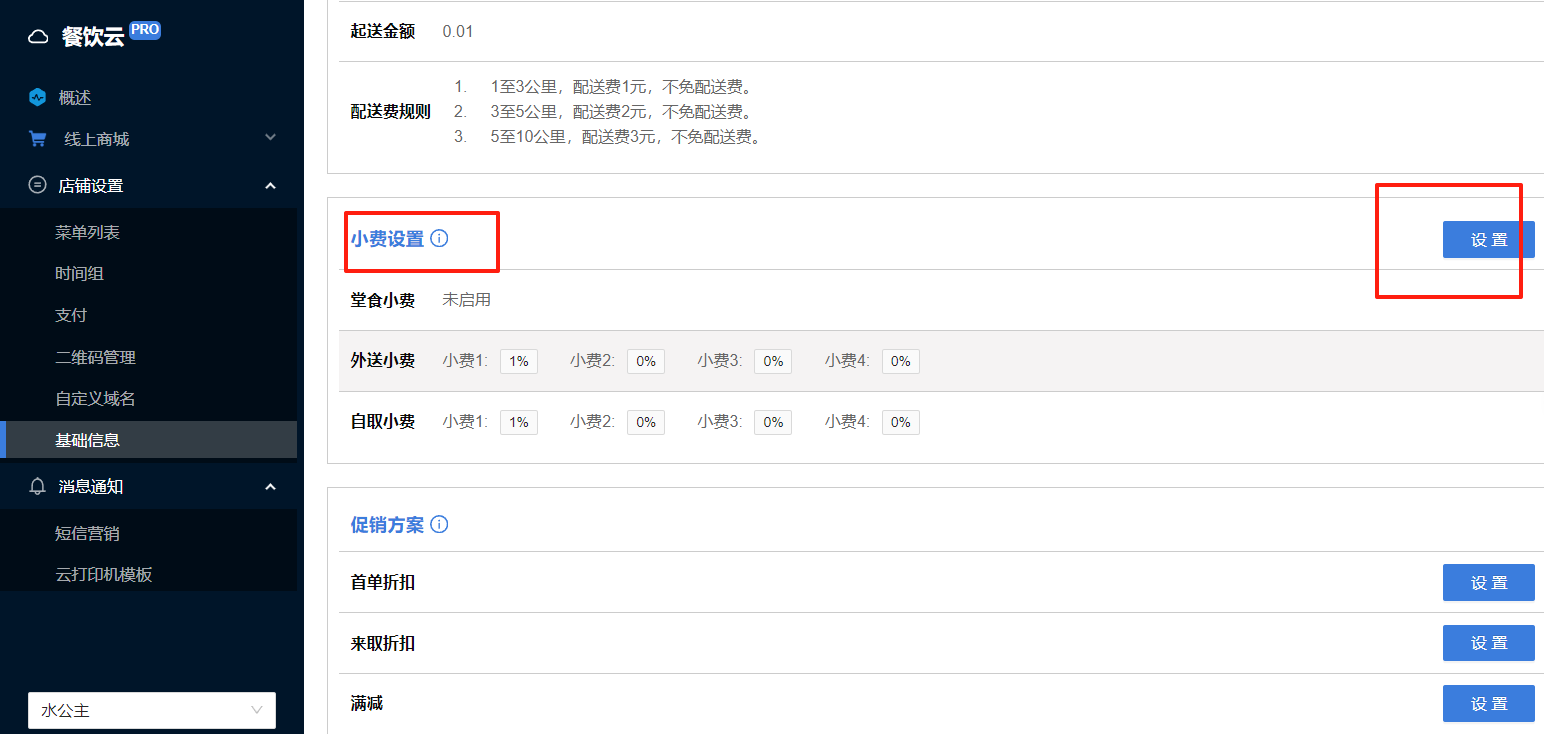1544x734 pixels.
Task: Collapse the 消息通知 menu chevron
Action: pos(270,486)
